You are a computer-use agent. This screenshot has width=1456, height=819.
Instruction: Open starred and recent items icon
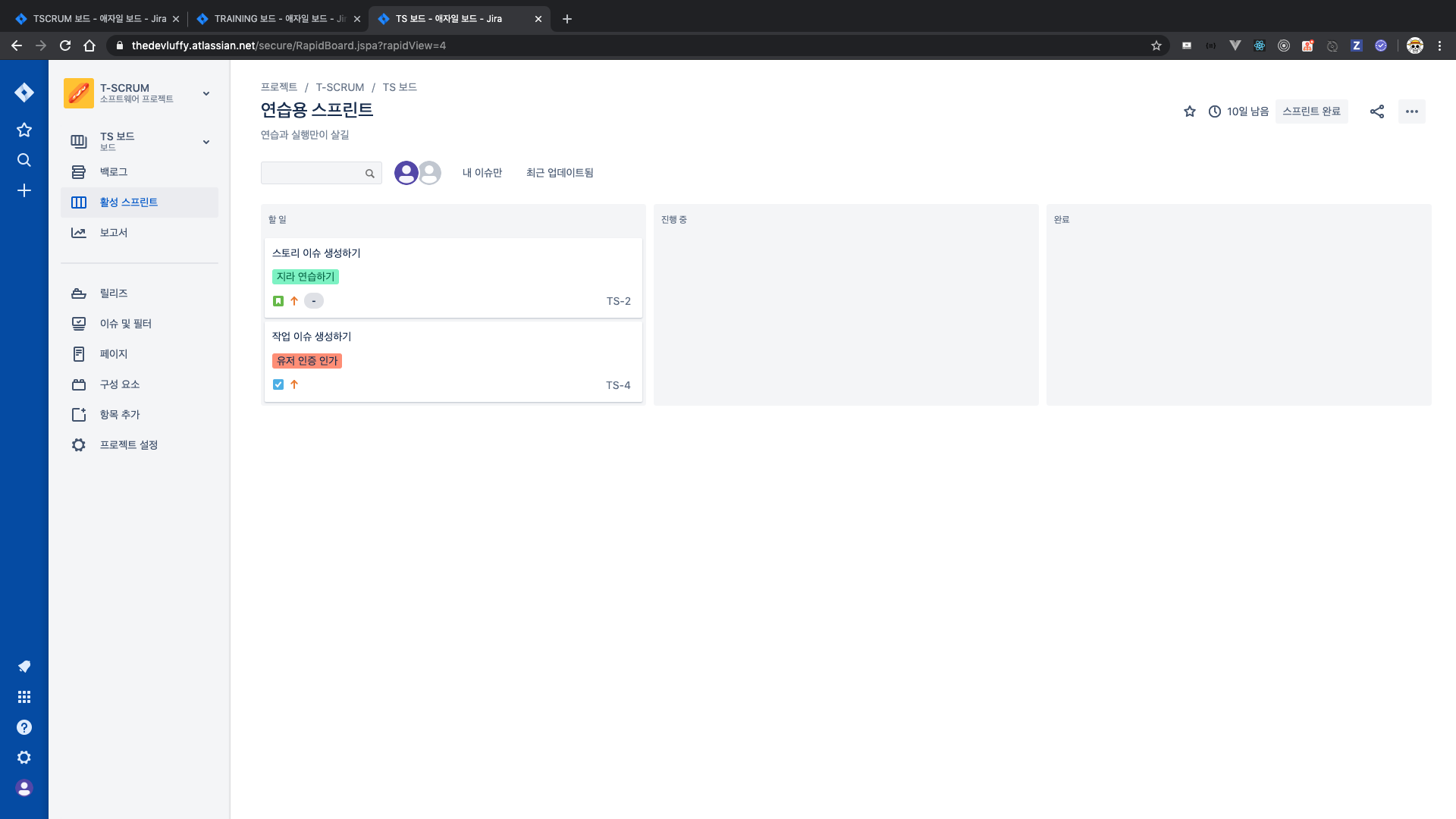pos(24,130)
